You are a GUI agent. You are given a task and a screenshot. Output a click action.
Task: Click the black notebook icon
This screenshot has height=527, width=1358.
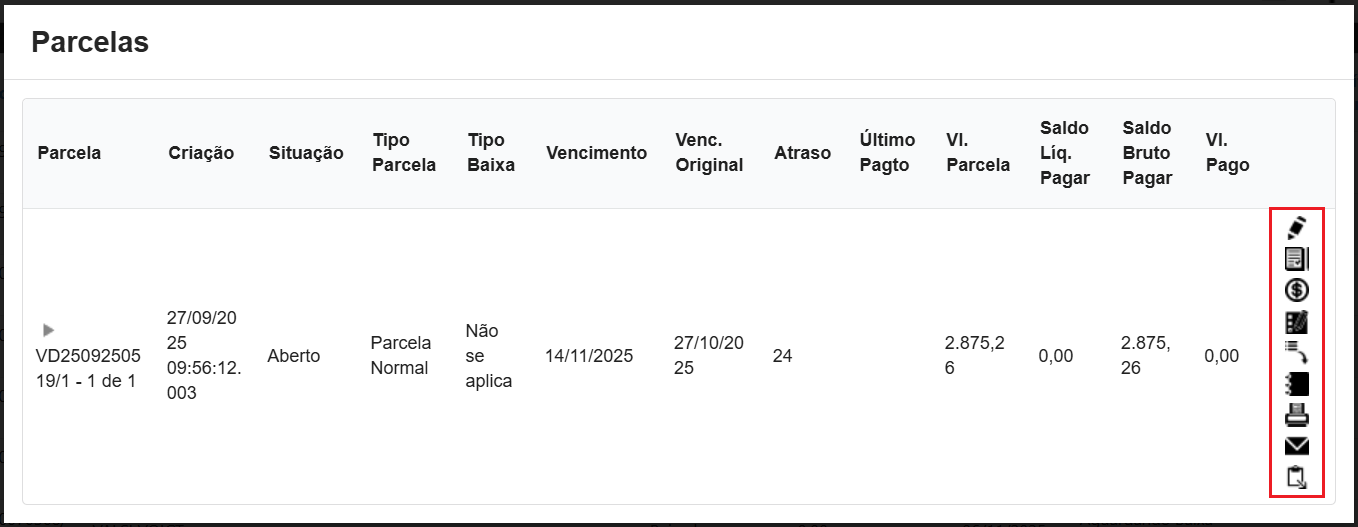1297,384
